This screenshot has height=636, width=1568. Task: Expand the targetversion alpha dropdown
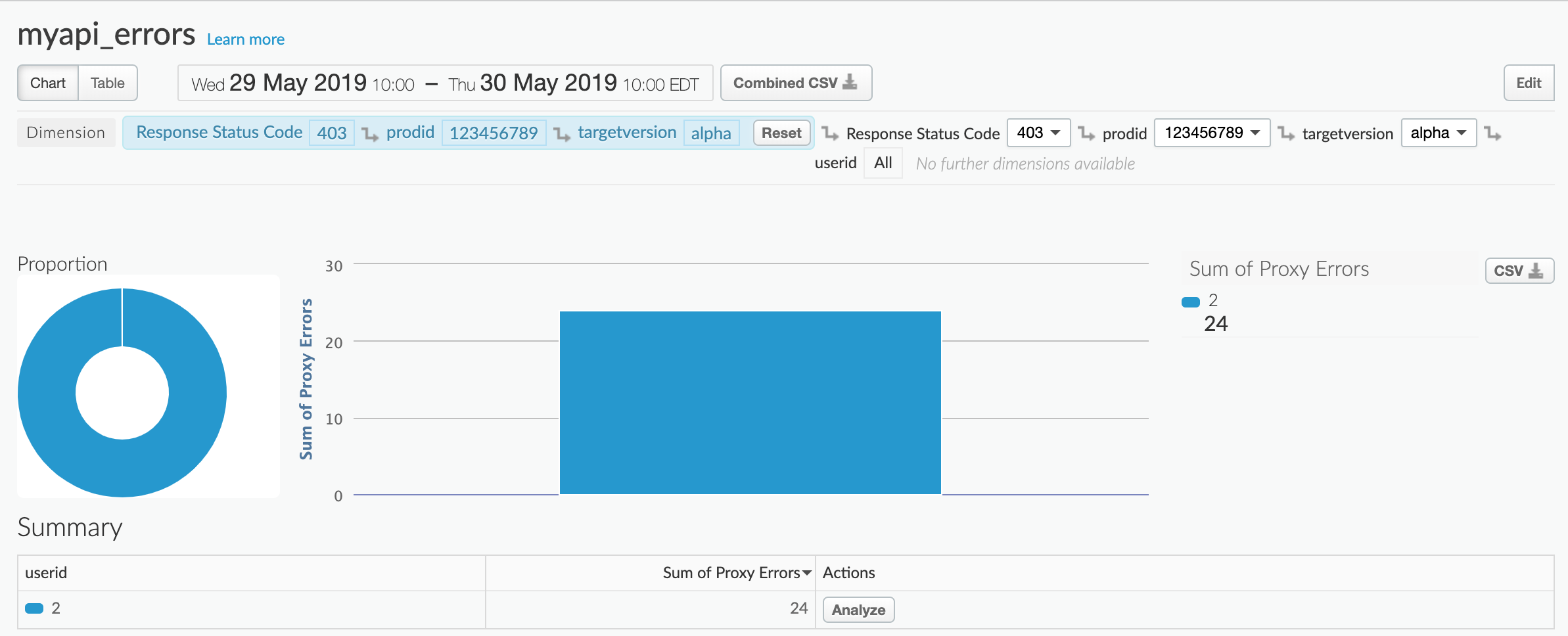pyautogui.click(x=1438, y=133)
